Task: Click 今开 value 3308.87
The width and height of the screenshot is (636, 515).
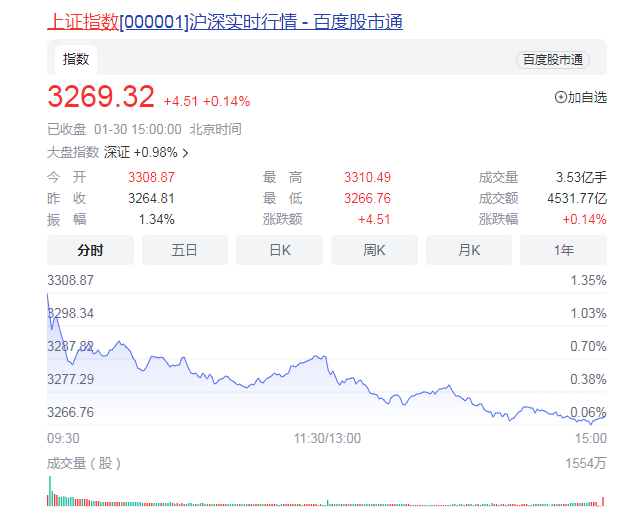Action: (x=151, y=177)
